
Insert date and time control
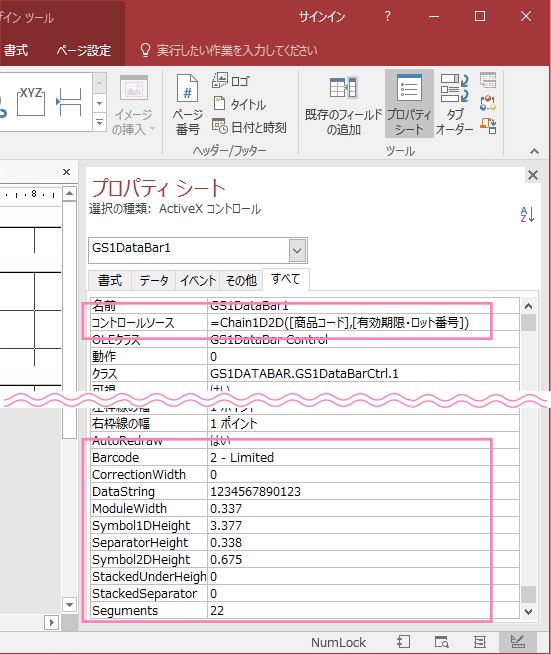(x=249, y=127)
